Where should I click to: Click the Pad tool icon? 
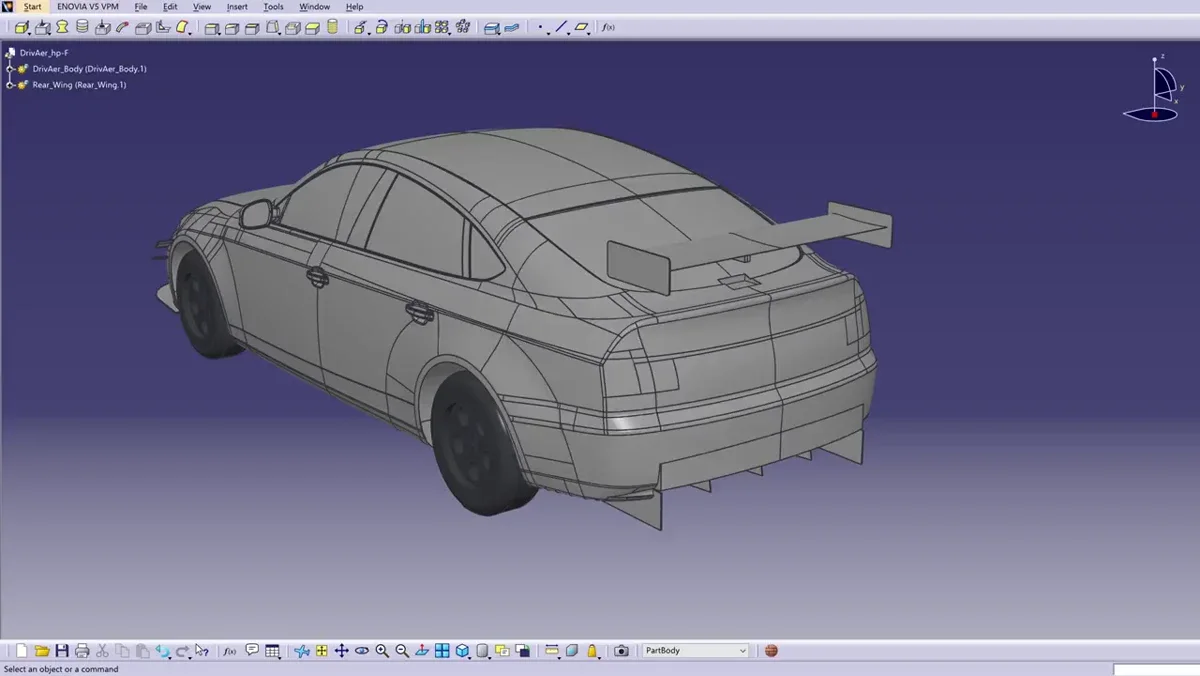pos(21,28)
